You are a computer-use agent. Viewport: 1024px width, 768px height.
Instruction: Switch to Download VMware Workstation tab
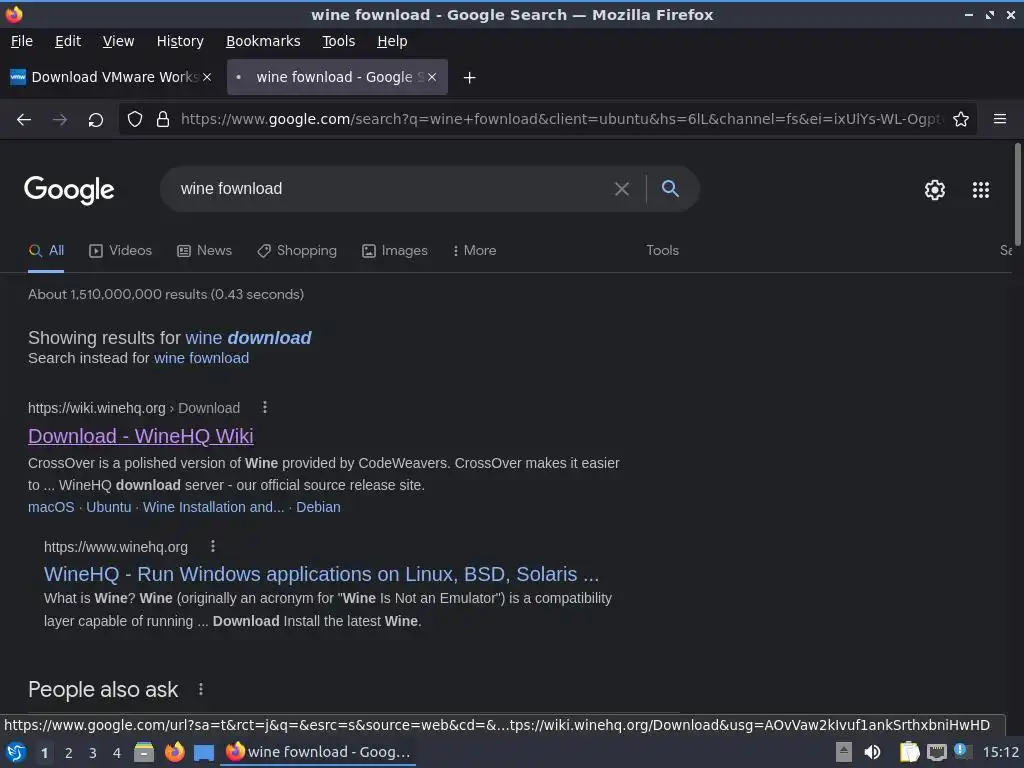pyautogui.click(x=111, y=77)
